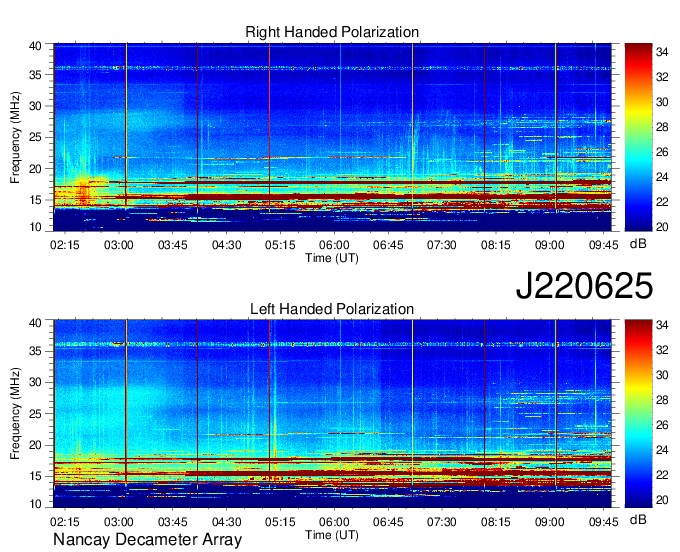The height and width of the screenshot is (552, 680).
Task: Click the 03:45 tick under Left Handed plot
Action: (173, 522)
